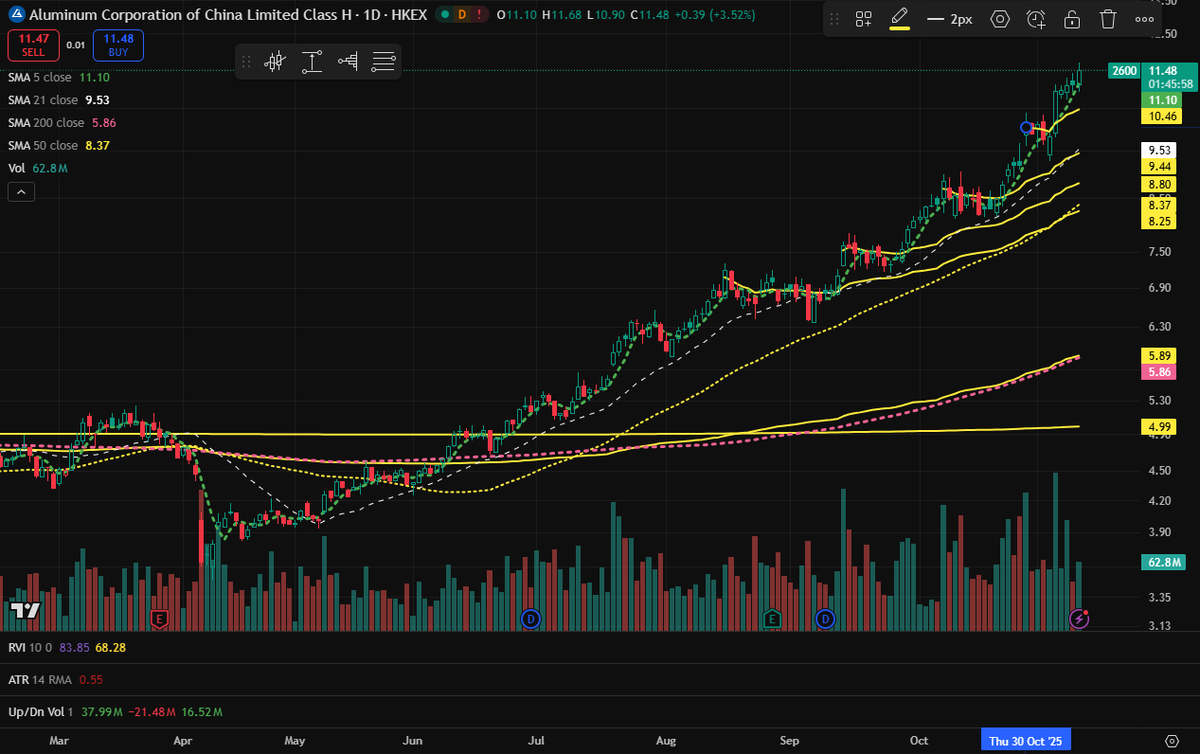Open the three-dots more options menu
Screen dimensions: 1200x754
point(1144,19)
